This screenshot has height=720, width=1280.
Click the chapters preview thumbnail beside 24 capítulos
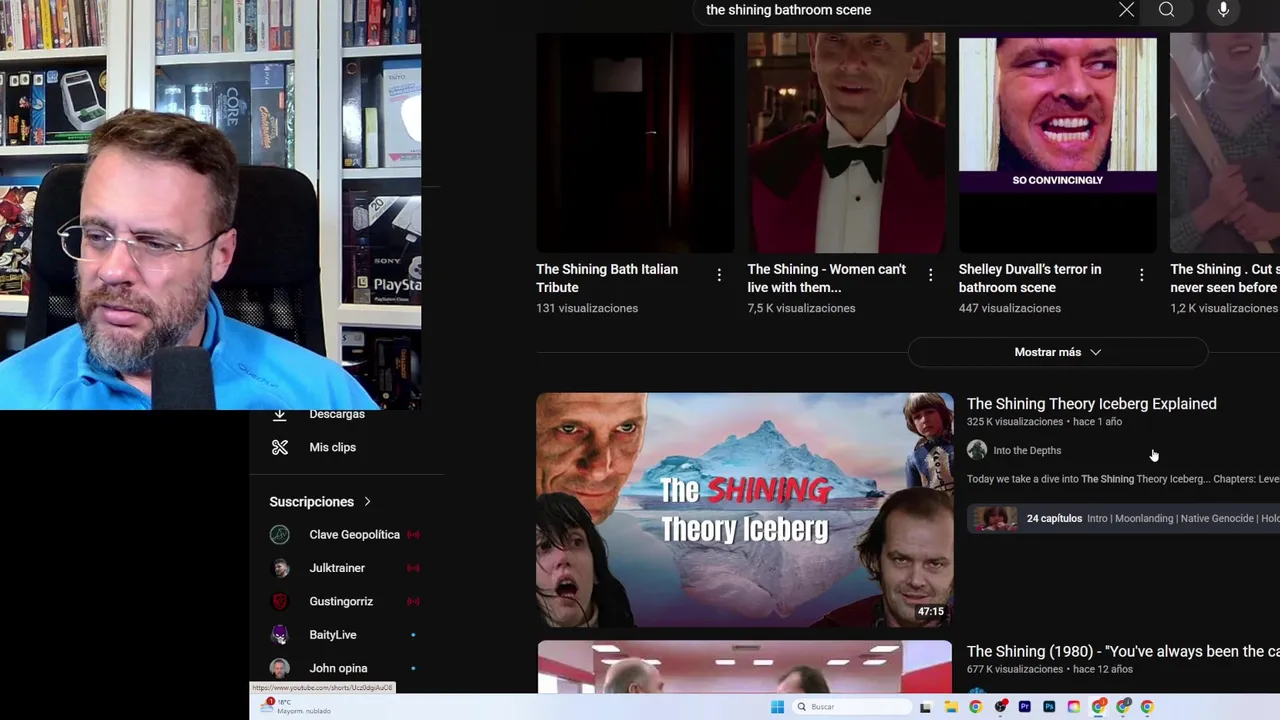(x=993, y=519)
